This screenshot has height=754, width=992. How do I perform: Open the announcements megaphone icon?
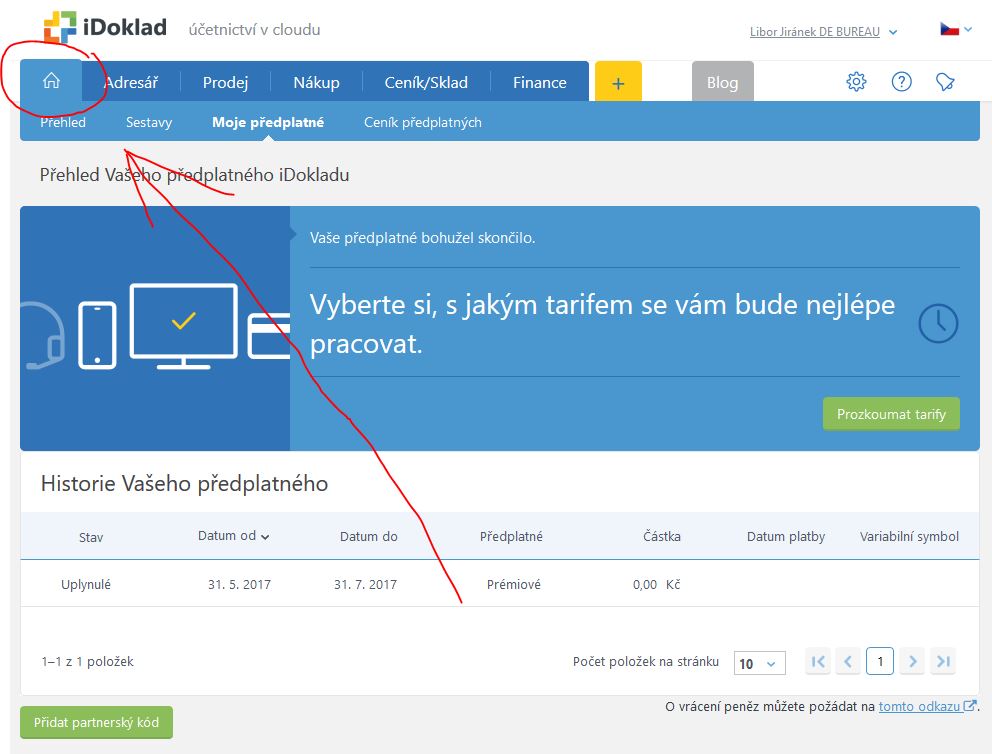[945, 82]
